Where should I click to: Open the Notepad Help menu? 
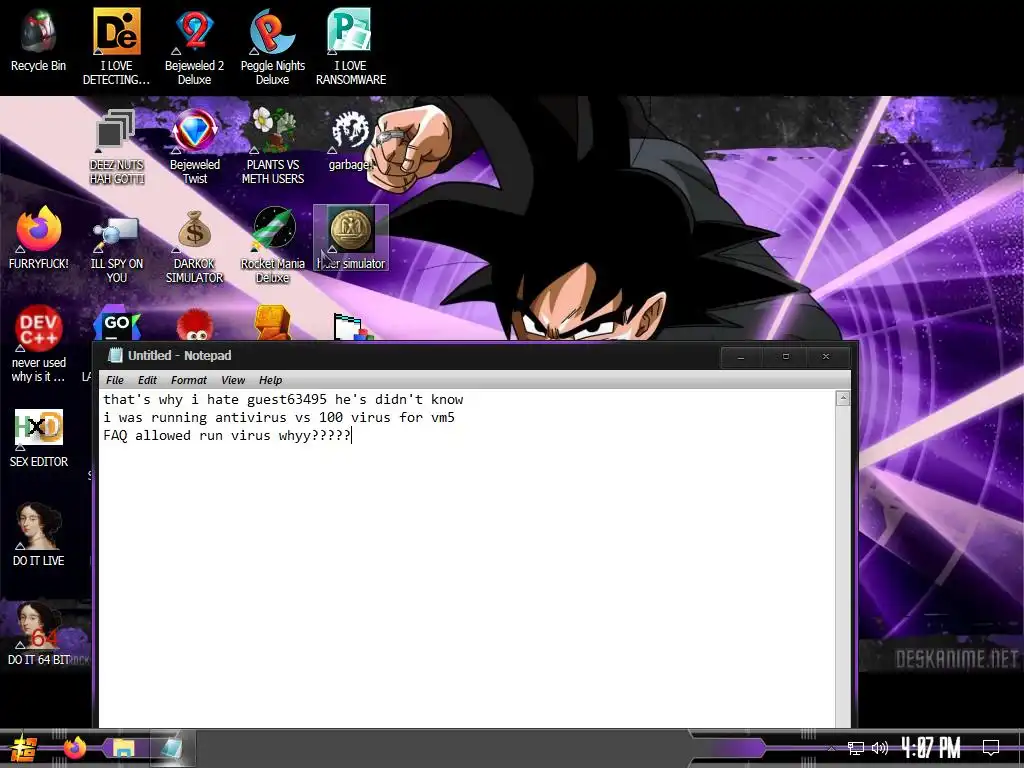tap(270, 380)
